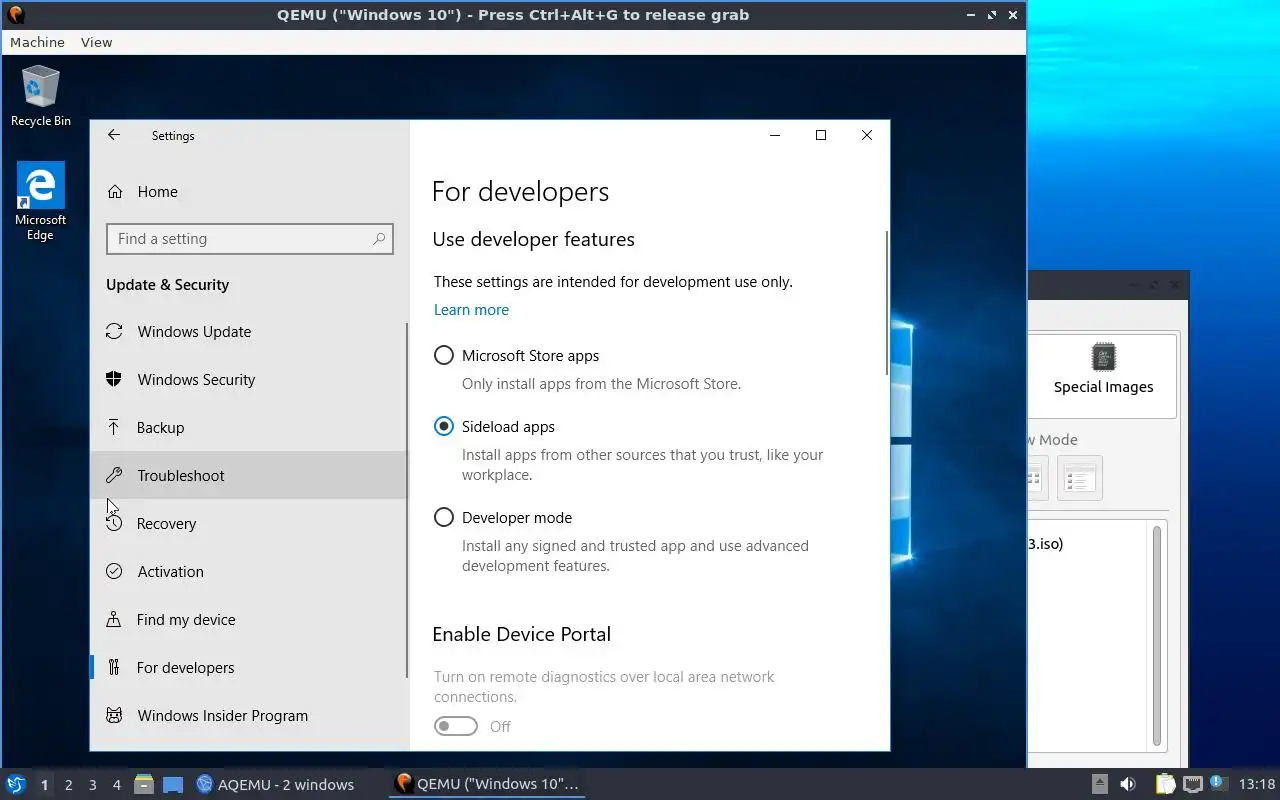The width and height of the screenshot is (1280, 800).
Task: Click the 'Use developer features' heading
Action: (x=534, y=240)
